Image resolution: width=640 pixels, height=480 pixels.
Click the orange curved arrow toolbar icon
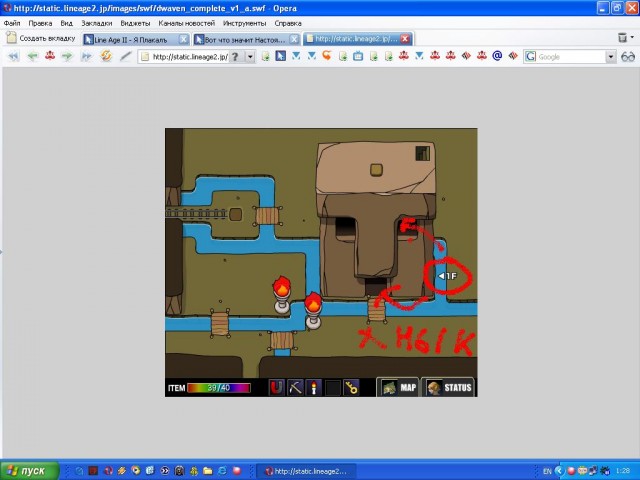[327, 56]
